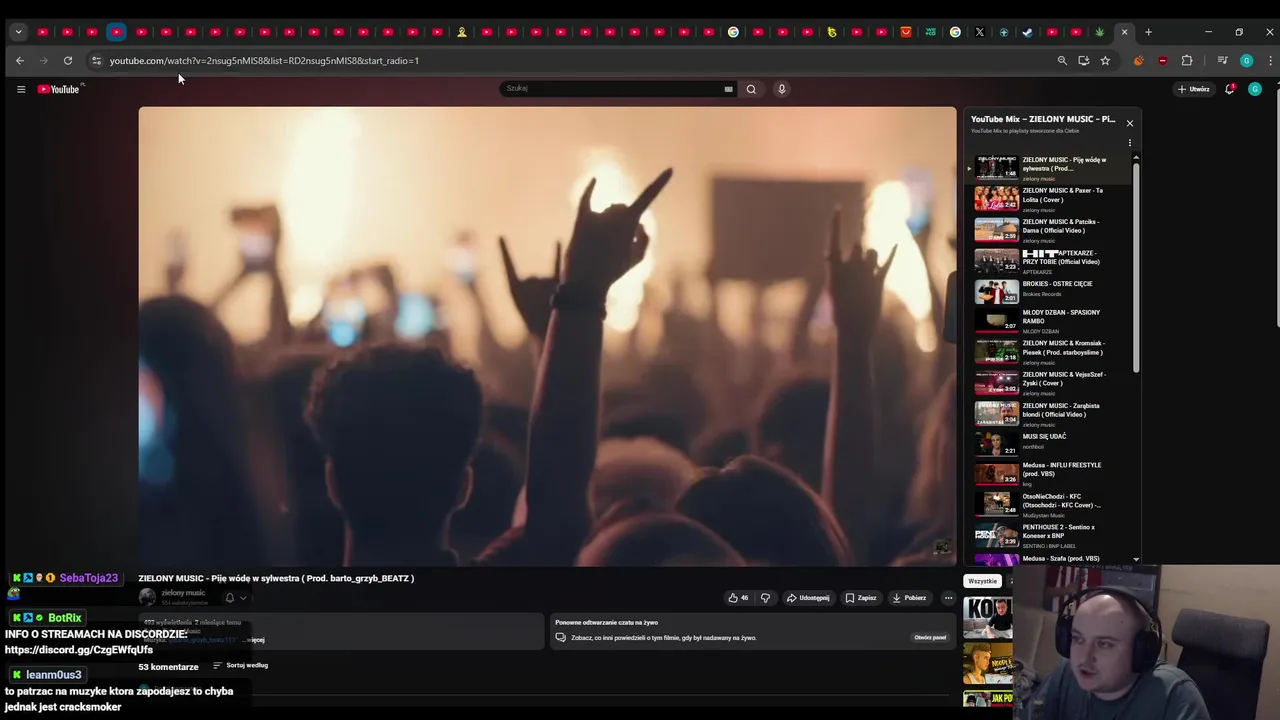1280x720 pixels.
Task: Play Kromsiak - Piesek from the mix
Action: click(x=1047, y=352)
